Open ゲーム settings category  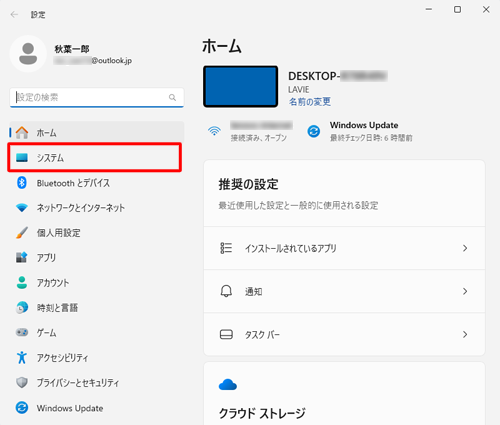click(x=96, y=332)
